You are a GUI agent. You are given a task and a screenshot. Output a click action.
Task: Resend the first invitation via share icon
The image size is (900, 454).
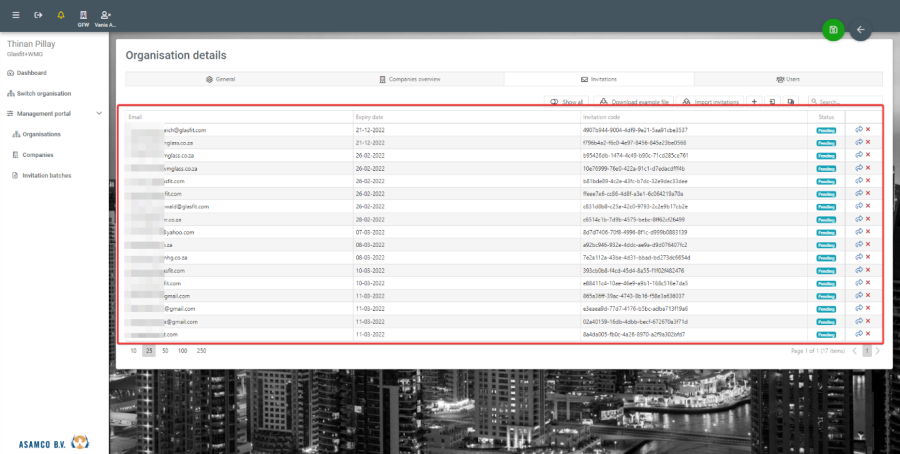pos(858,130)
